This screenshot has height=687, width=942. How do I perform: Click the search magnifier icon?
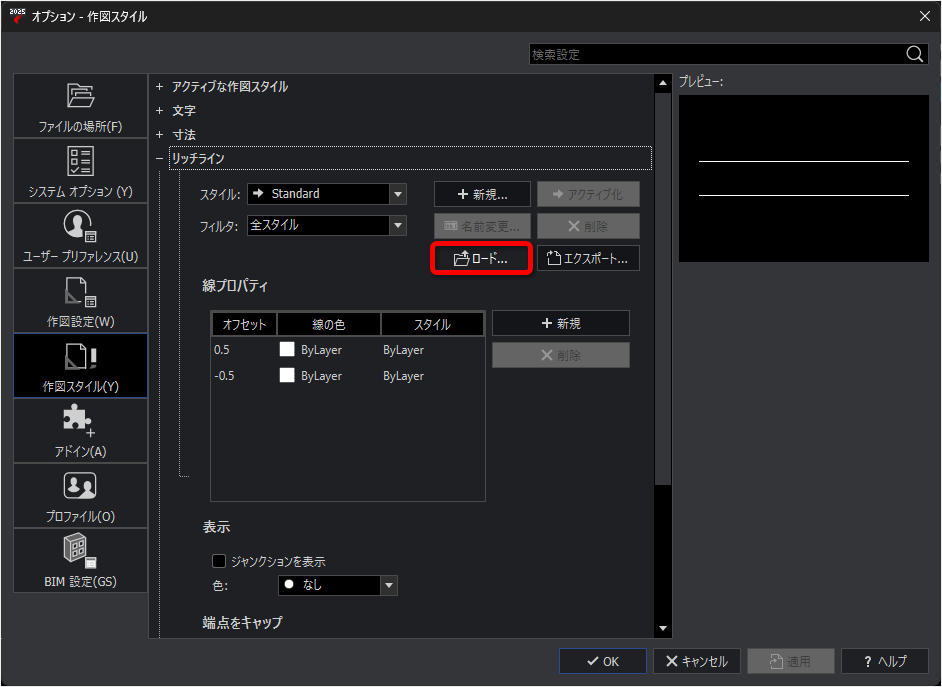[x=914, y=54]
